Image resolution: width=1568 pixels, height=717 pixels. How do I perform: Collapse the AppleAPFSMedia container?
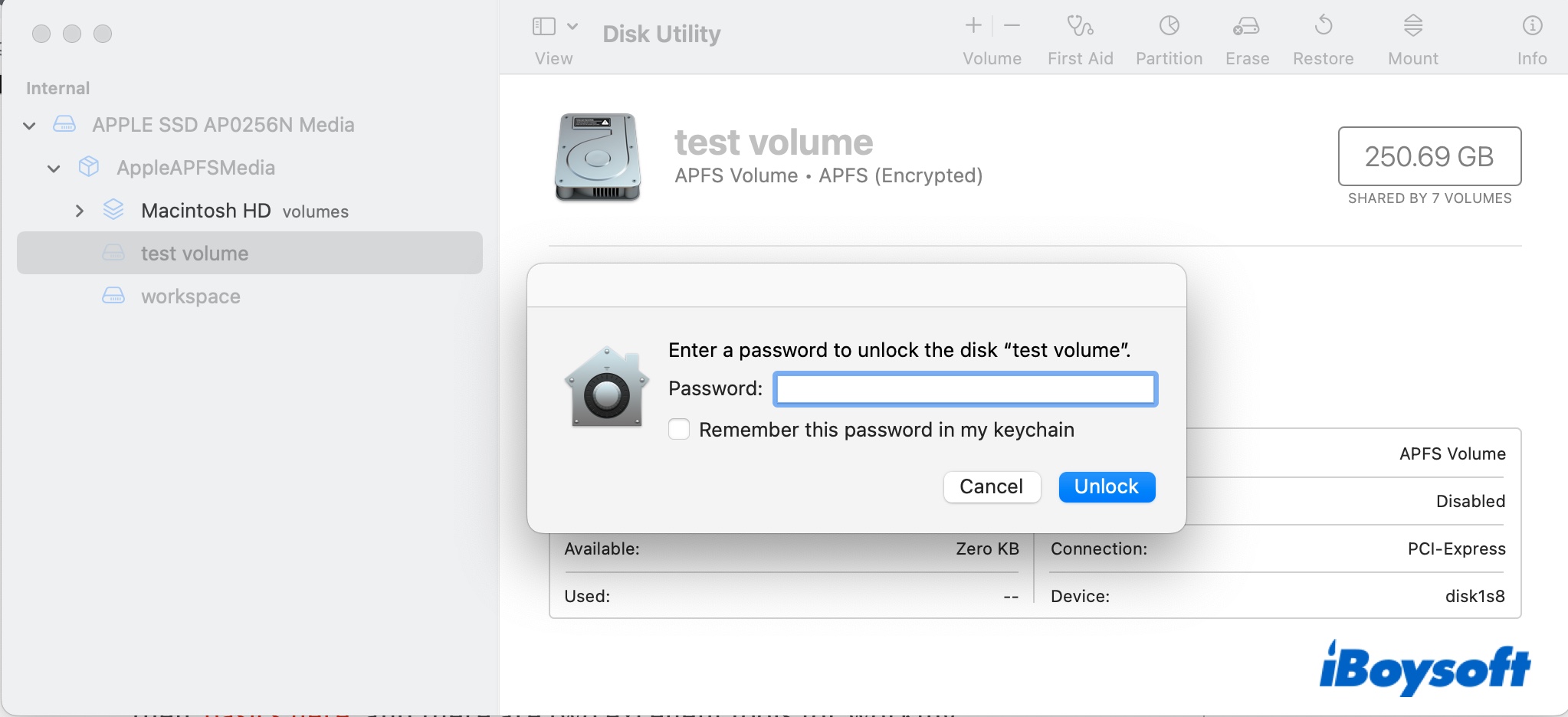pyautogui.click(x=54, y=169)
